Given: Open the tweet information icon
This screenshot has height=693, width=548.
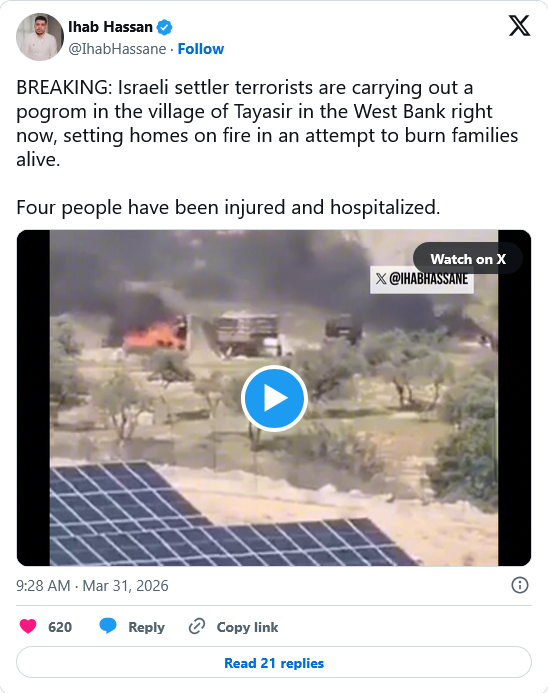Looking at the screenshot, I should (520, 585).
